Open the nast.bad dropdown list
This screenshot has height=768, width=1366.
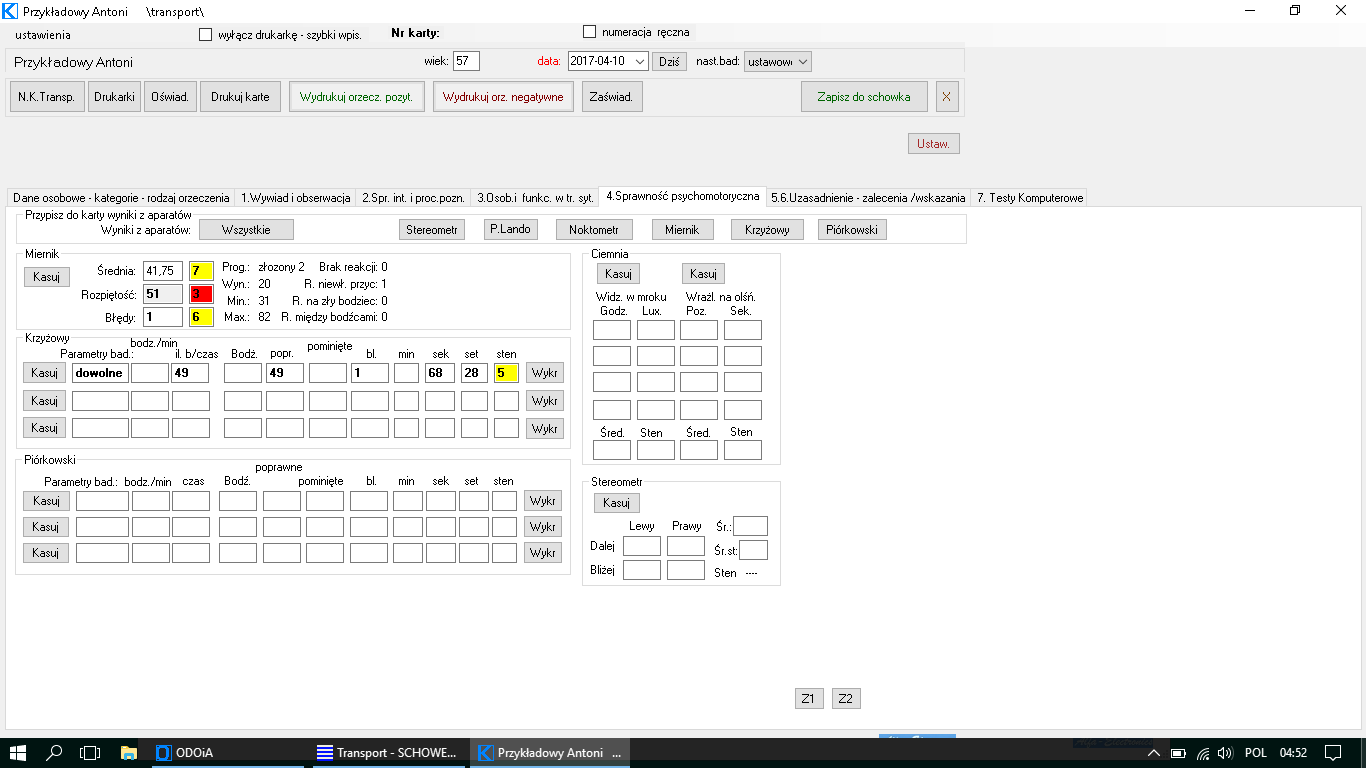coord(803,61)
